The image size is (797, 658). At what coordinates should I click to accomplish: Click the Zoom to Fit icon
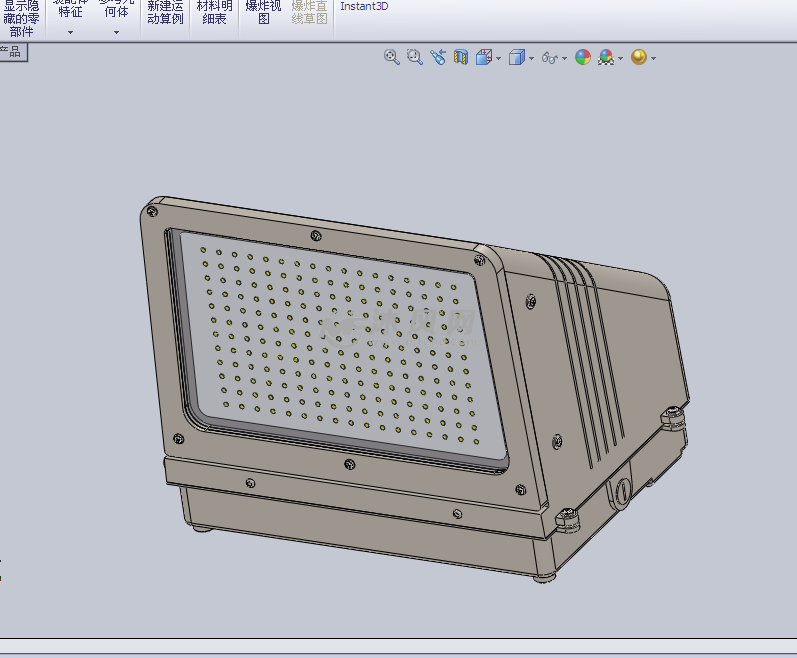(x=392, y=58)
